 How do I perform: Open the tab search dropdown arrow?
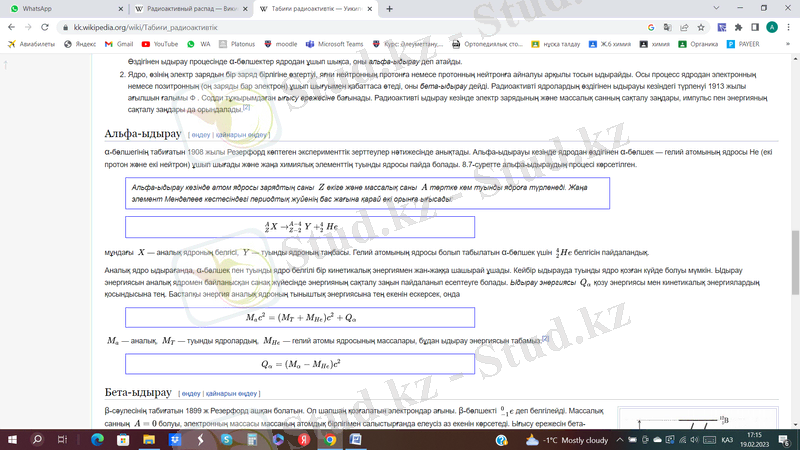pos(716,8)
